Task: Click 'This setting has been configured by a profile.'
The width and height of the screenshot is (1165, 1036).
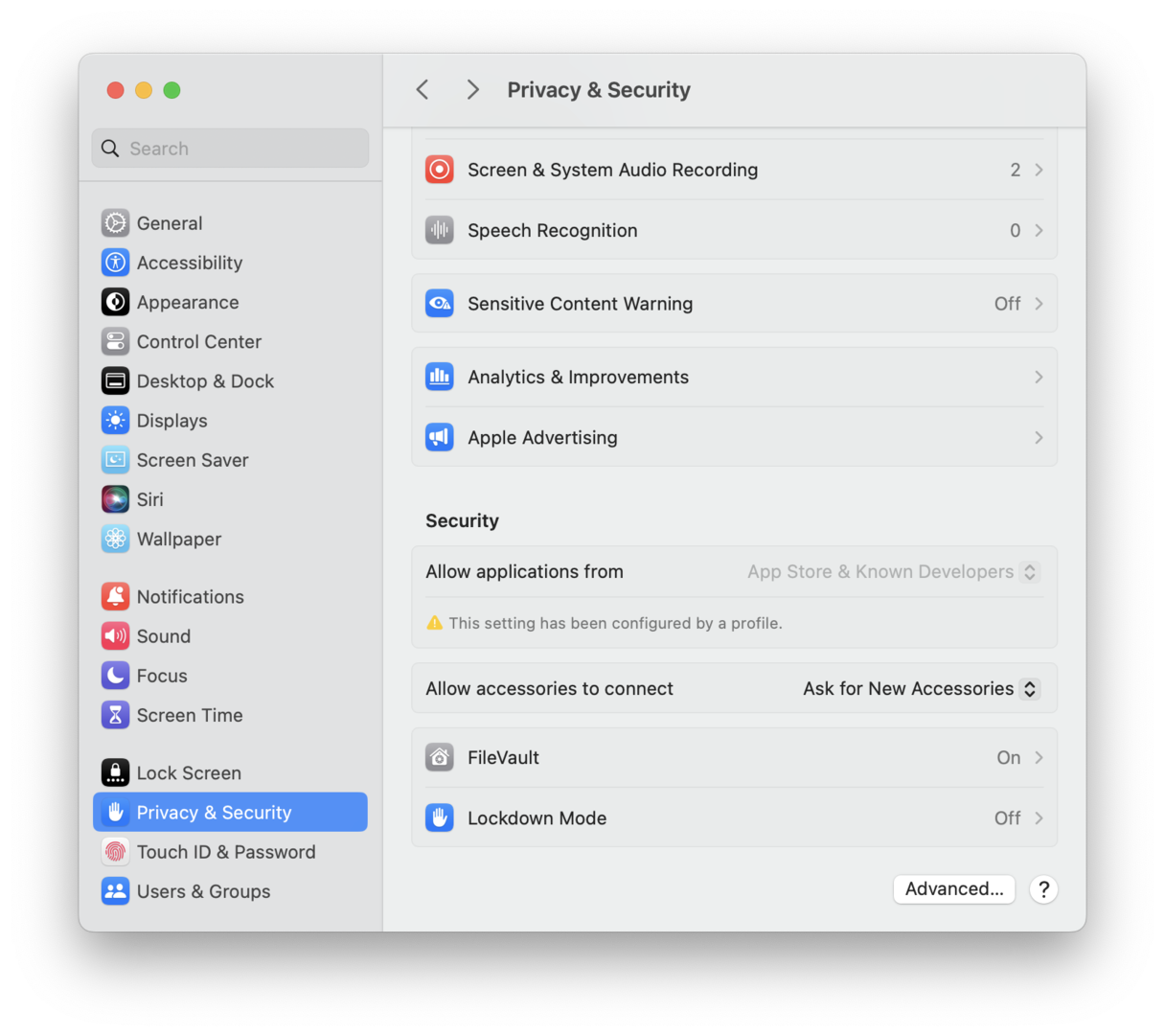Action: tap(615, 623)
